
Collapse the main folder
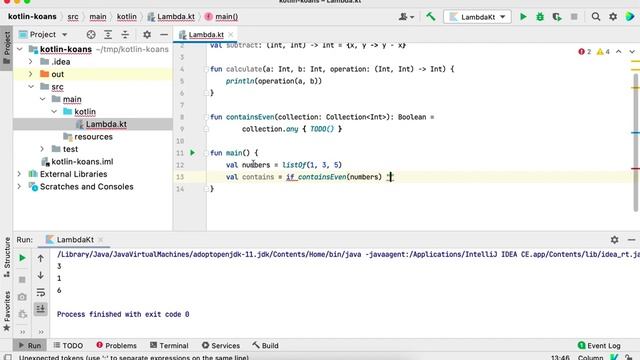point(42,99)
